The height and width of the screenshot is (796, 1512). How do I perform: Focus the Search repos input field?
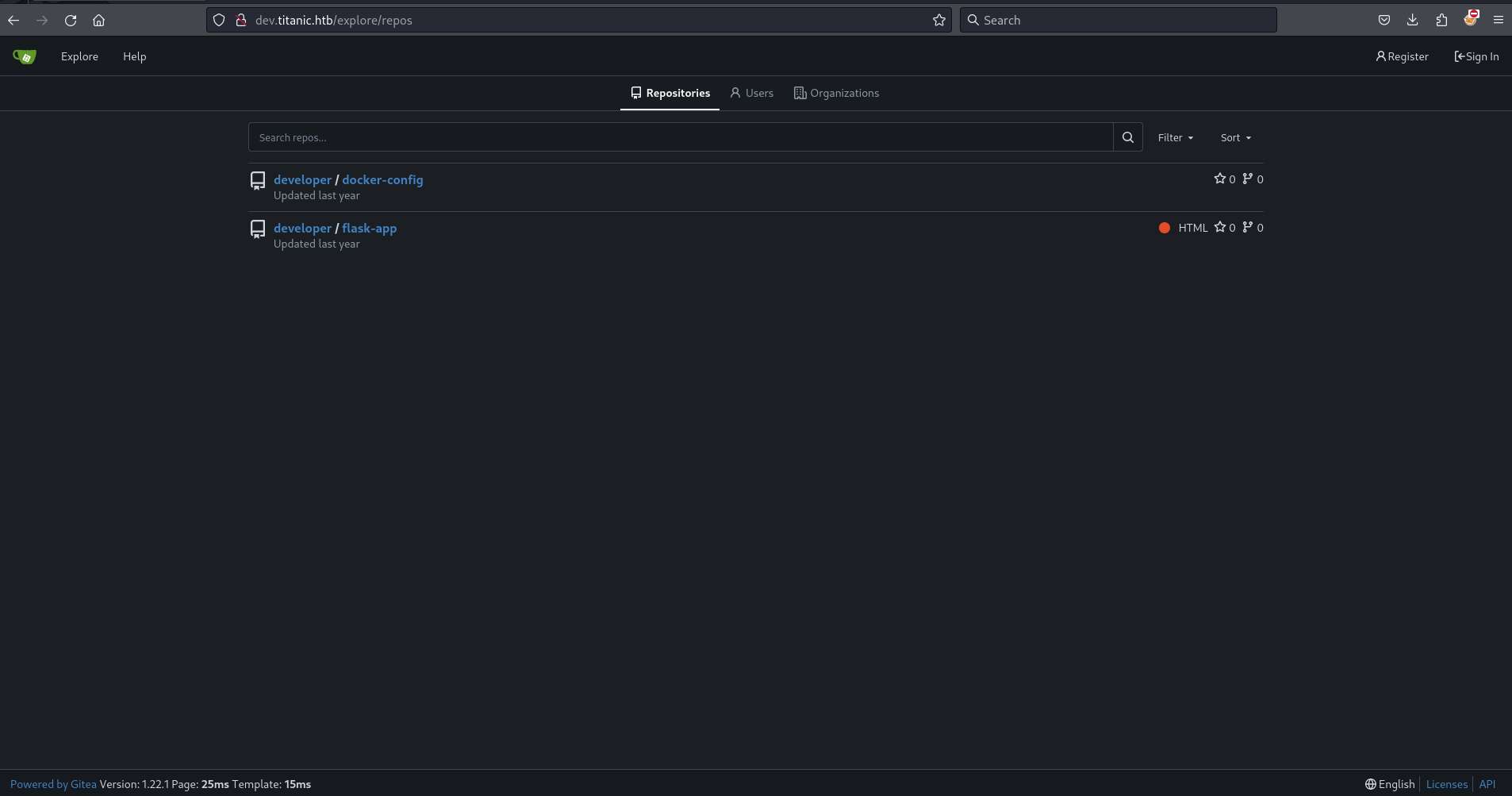tap(680, 137)
